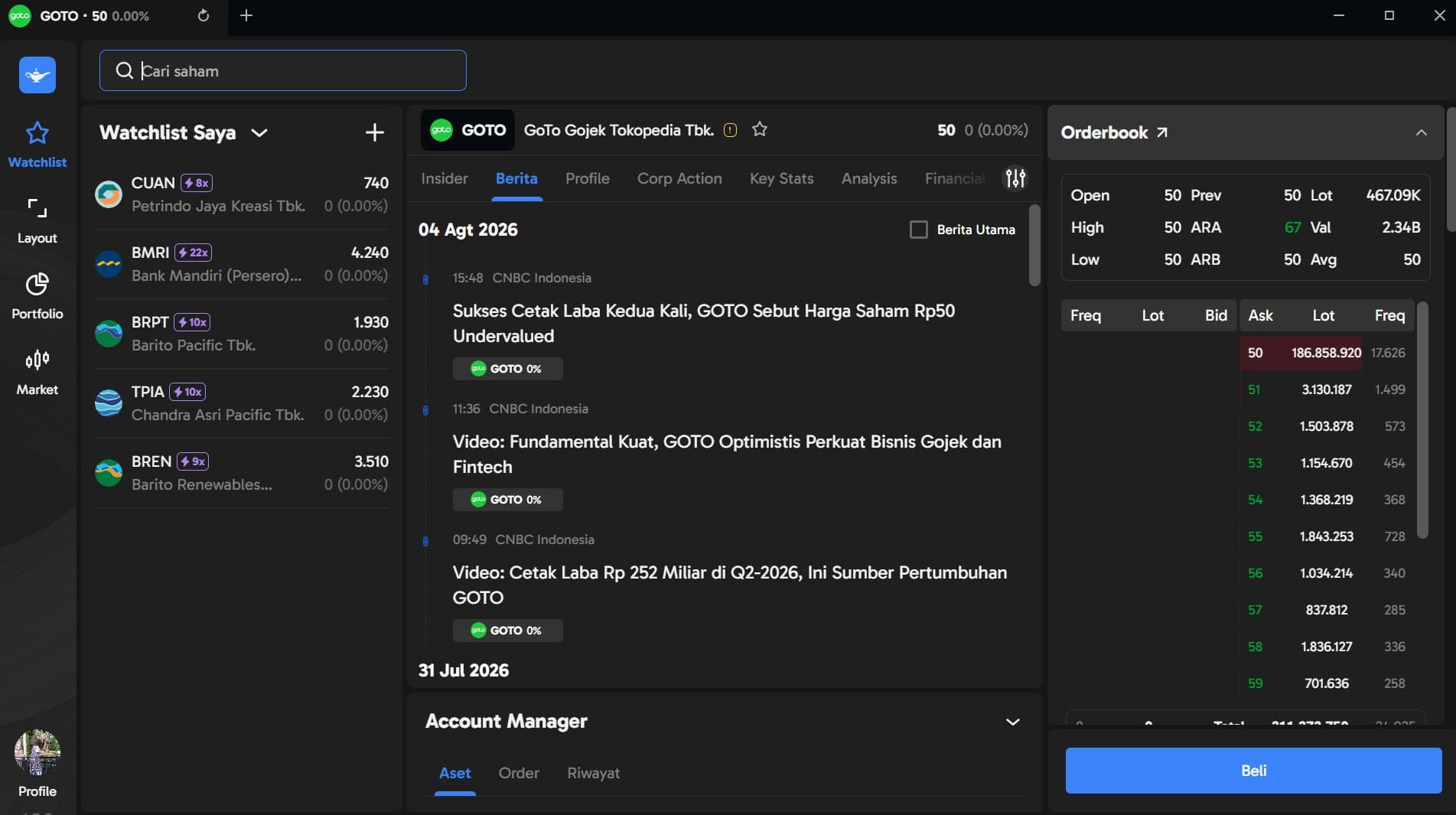Focus the Cari saham search field

point(282,70)
